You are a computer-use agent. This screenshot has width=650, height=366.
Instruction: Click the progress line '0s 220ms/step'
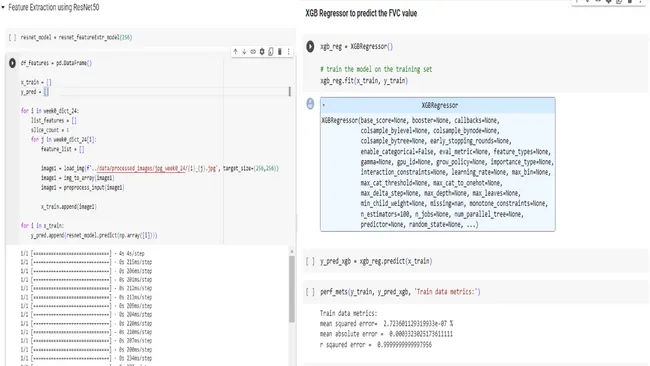tap(86, 323)
